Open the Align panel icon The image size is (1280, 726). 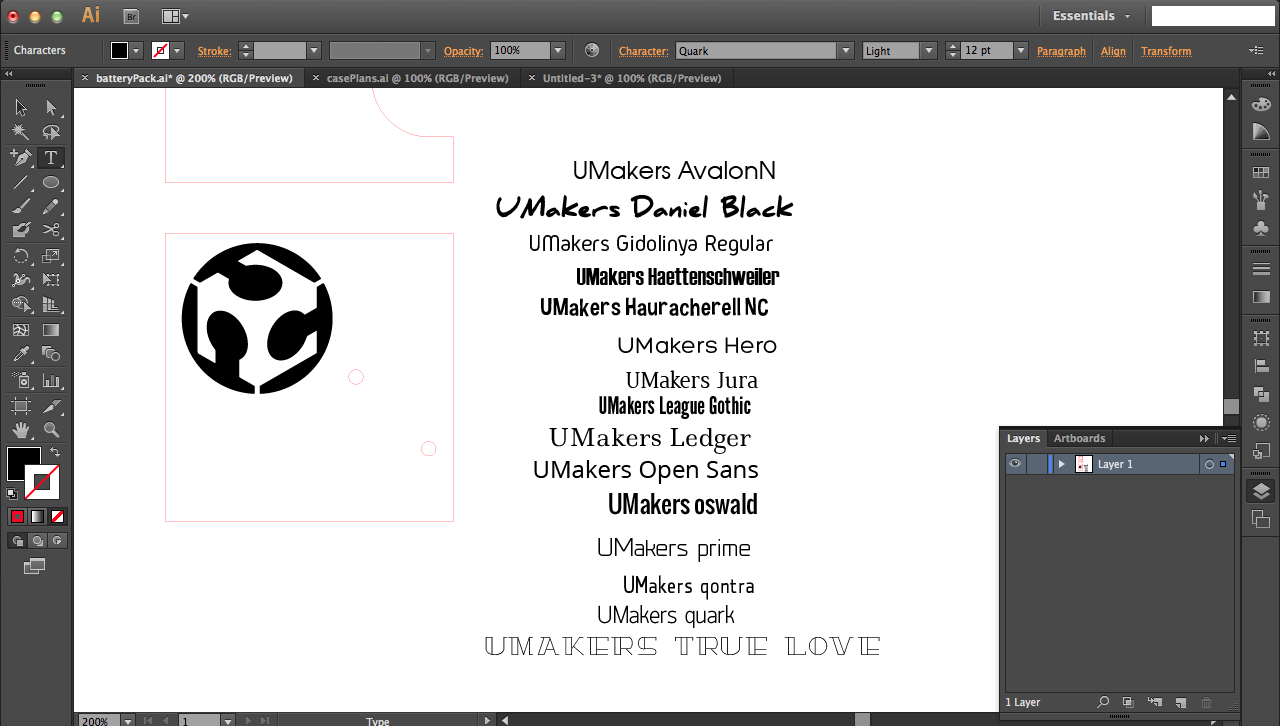(1261, 366)
